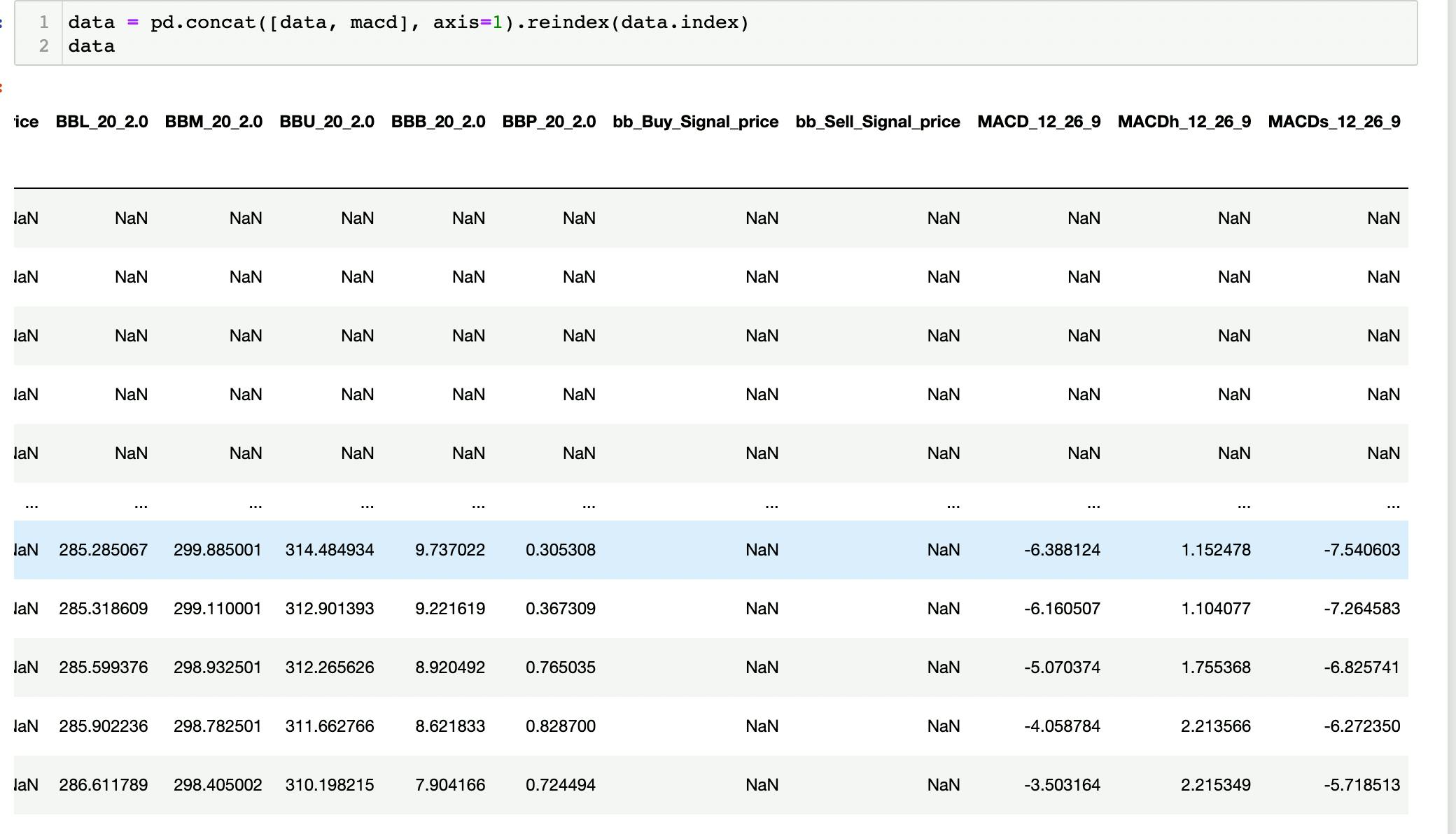1456x834 pixels.
Task: Select the MACD_12_26_9 column header
Action: (x=1039, y=122)
